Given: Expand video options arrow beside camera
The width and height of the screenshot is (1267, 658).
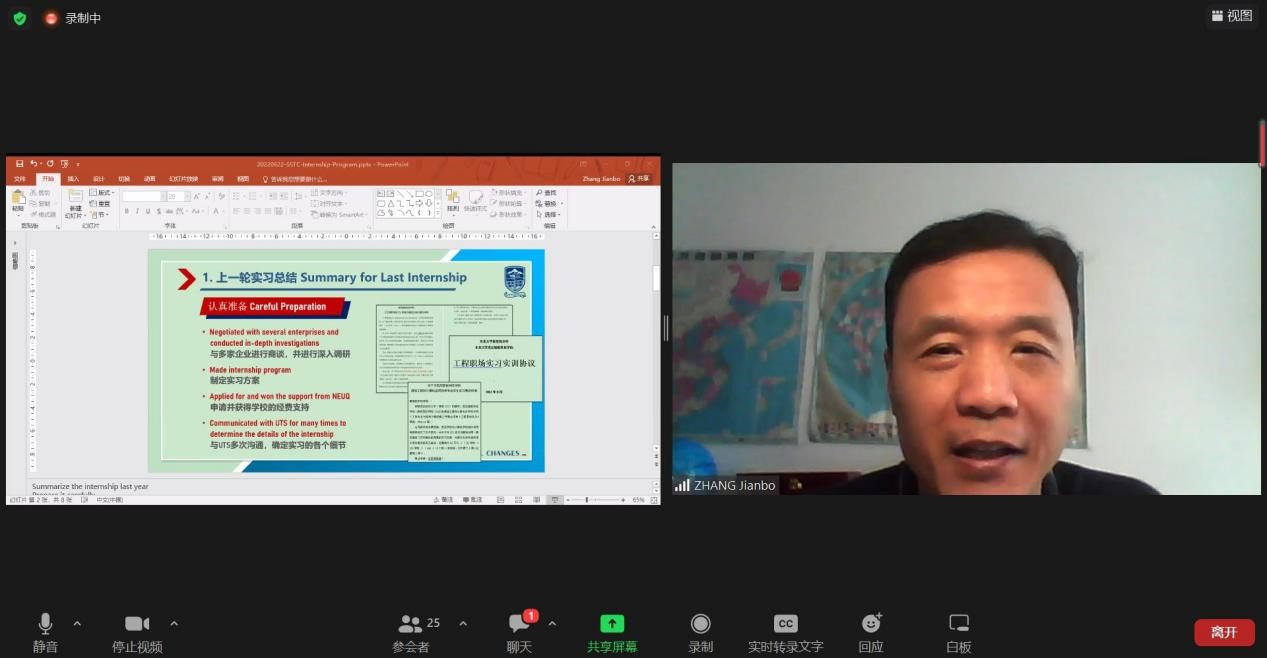Looking at the screenshot, I should [174, 624].
